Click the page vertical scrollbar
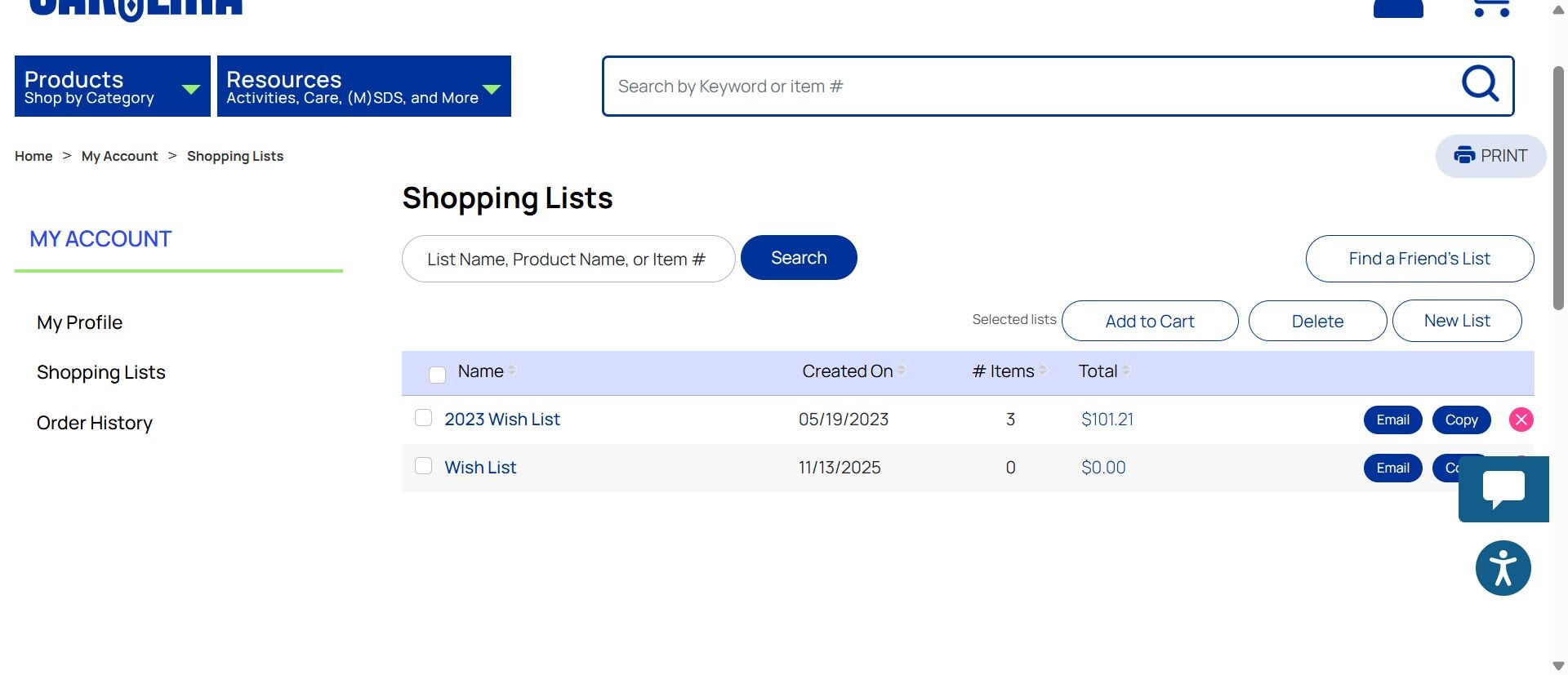Screen dimensions: 1568x675 click(x=1558, y=188)
